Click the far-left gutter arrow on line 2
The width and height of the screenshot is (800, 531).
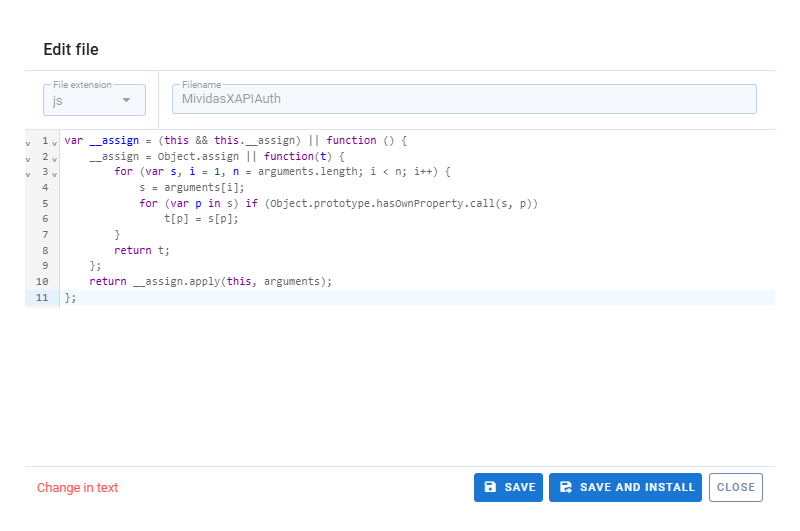(x=28, y=158)
